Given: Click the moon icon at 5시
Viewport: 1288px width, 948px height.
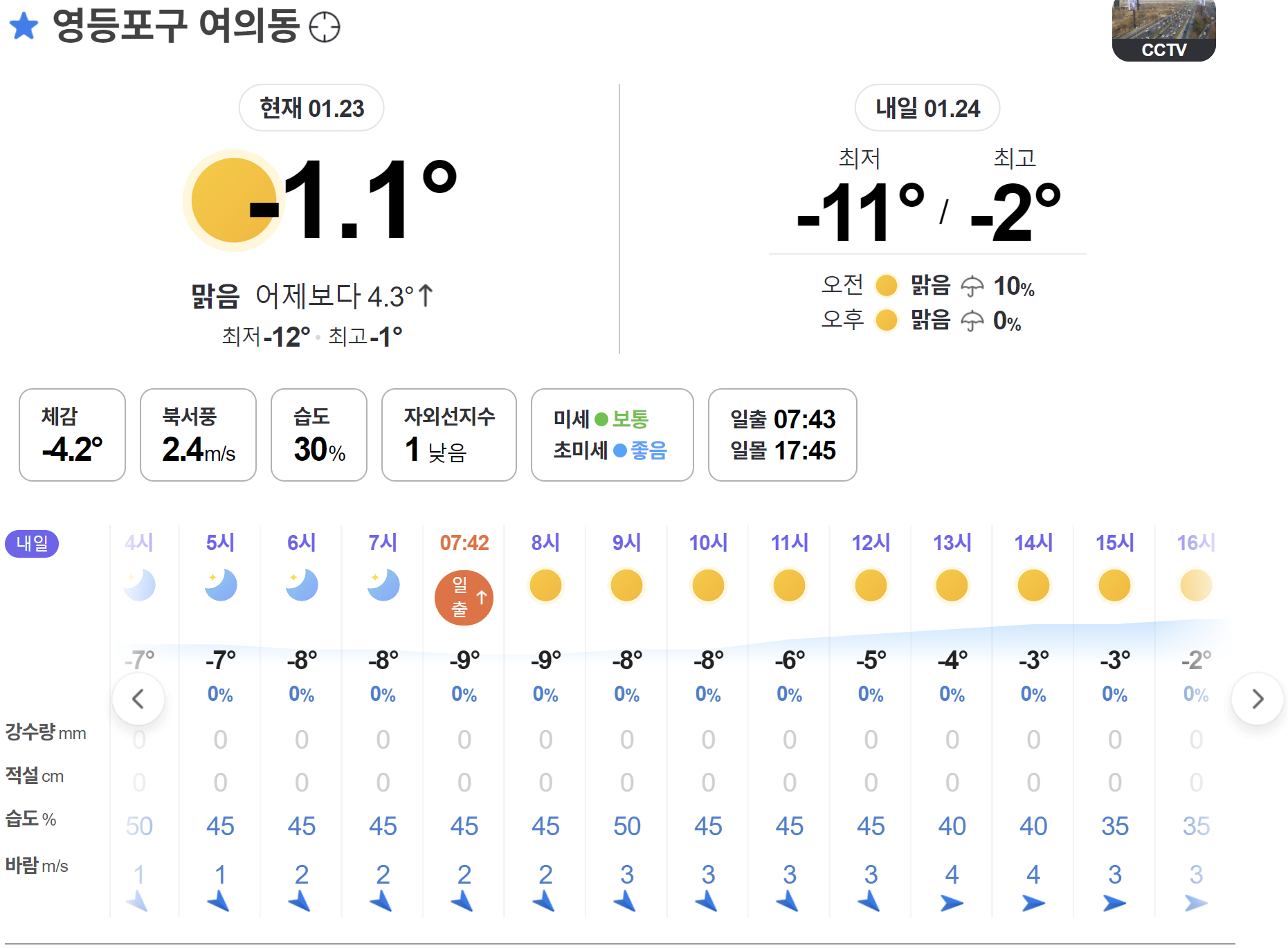Looking at the screenshot, I should click(x=221, y=585).
